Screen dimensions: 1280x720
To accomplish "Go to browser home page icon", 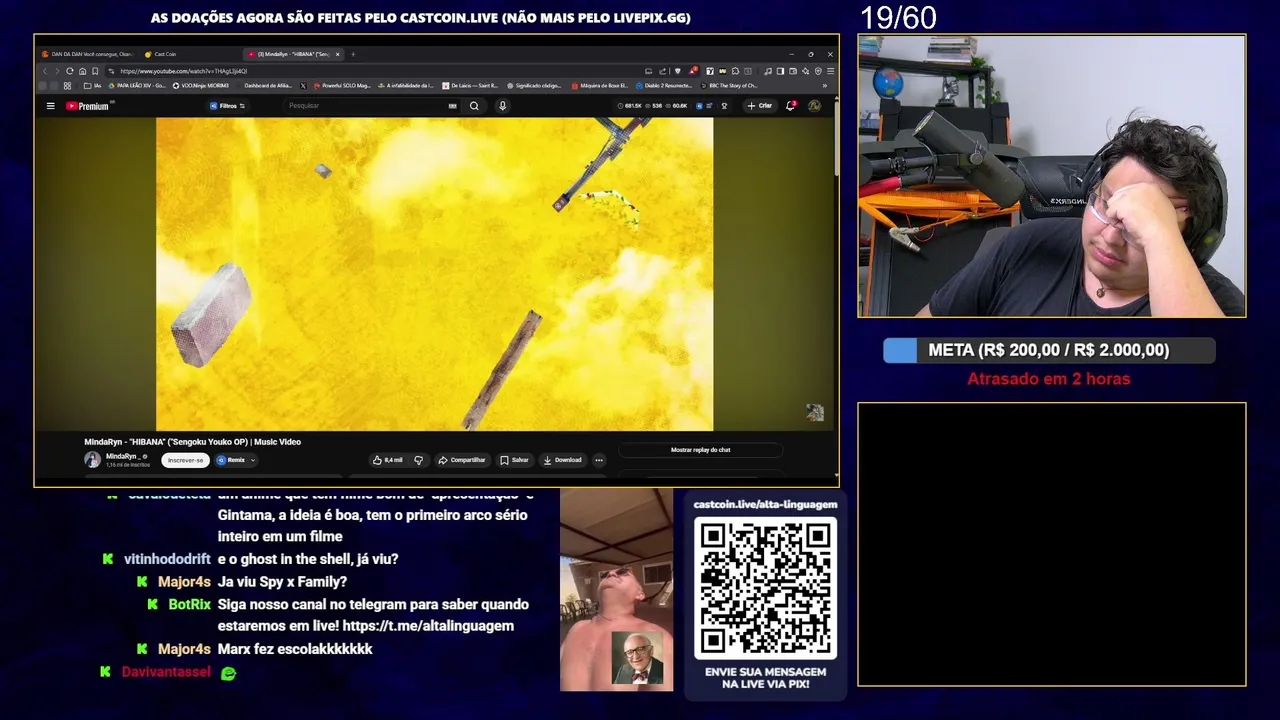I will 82,71.
